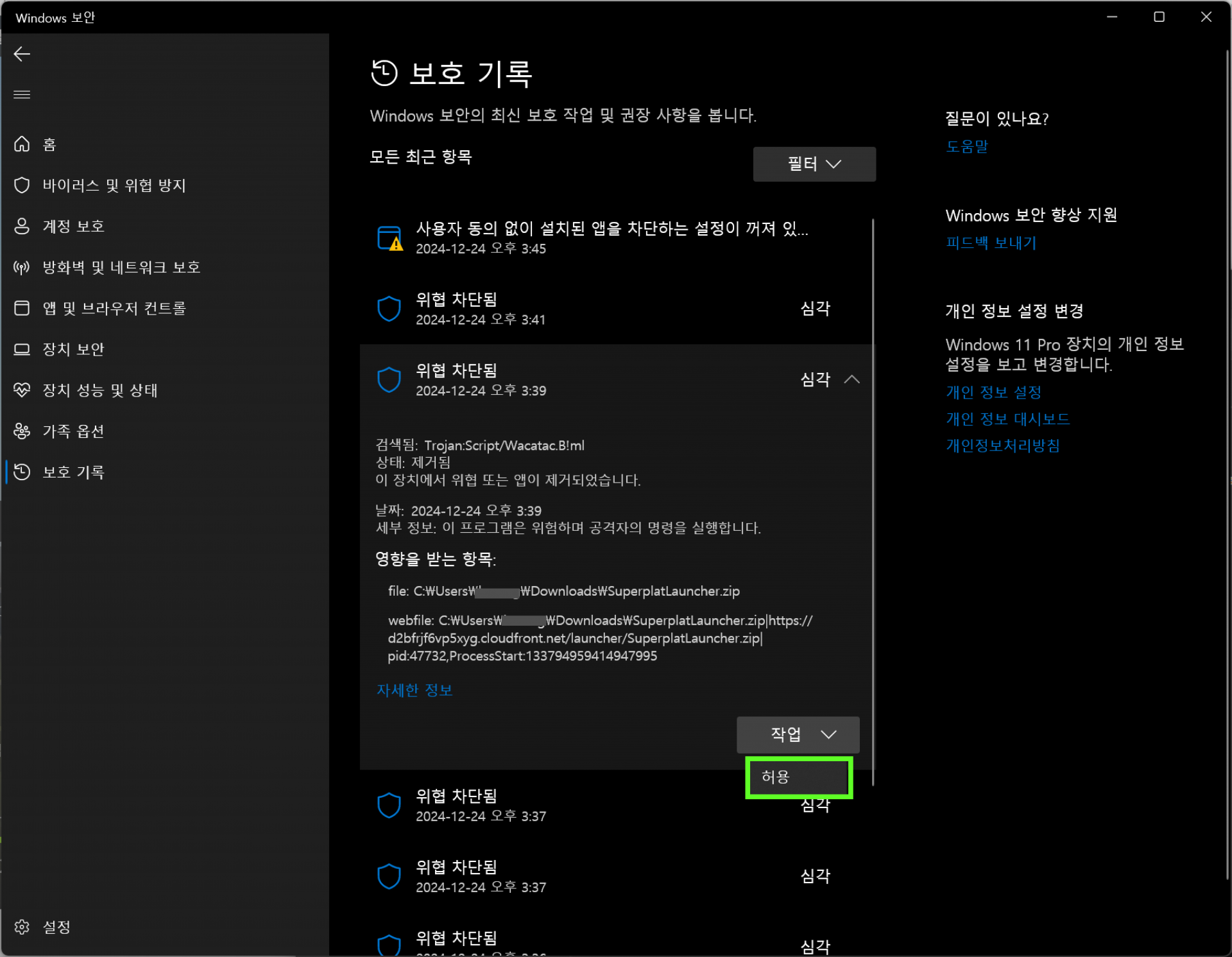The height and width of the screenshot is (957, 1232).
Task: Click the history list scrollbar
Action: (873, 502)
